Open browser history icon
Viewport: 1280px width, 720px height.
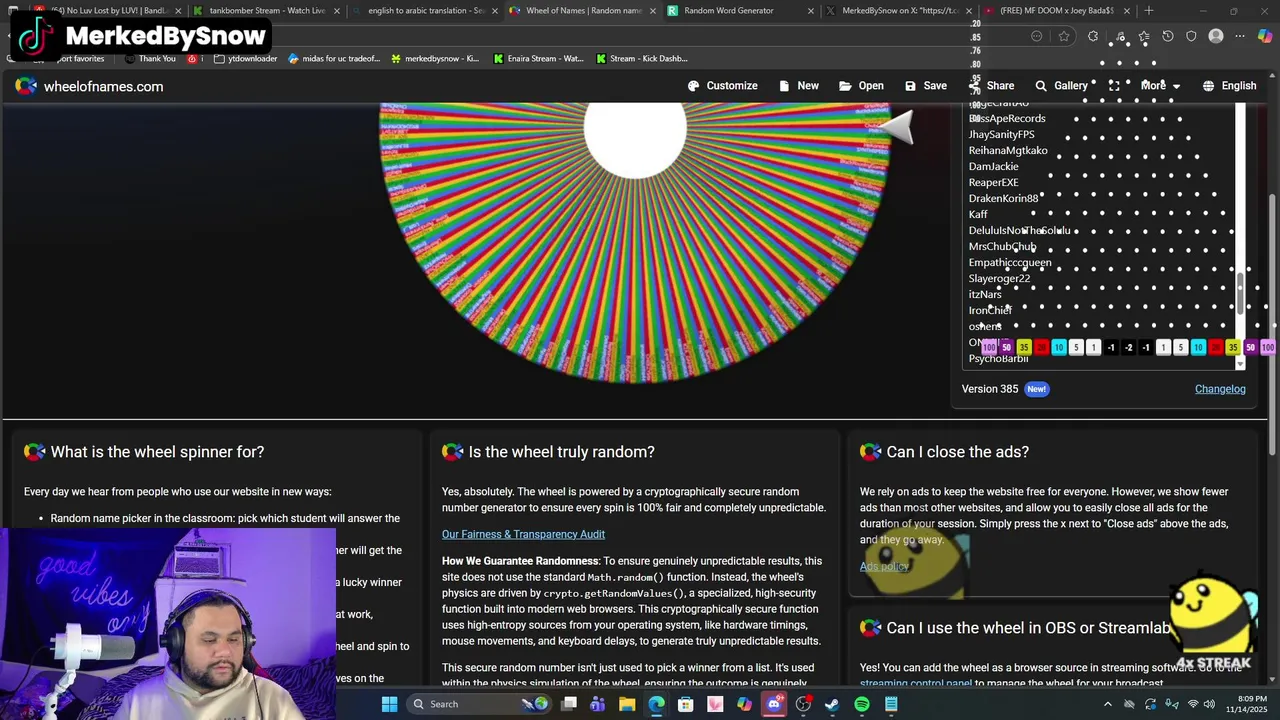[1167, 36]
